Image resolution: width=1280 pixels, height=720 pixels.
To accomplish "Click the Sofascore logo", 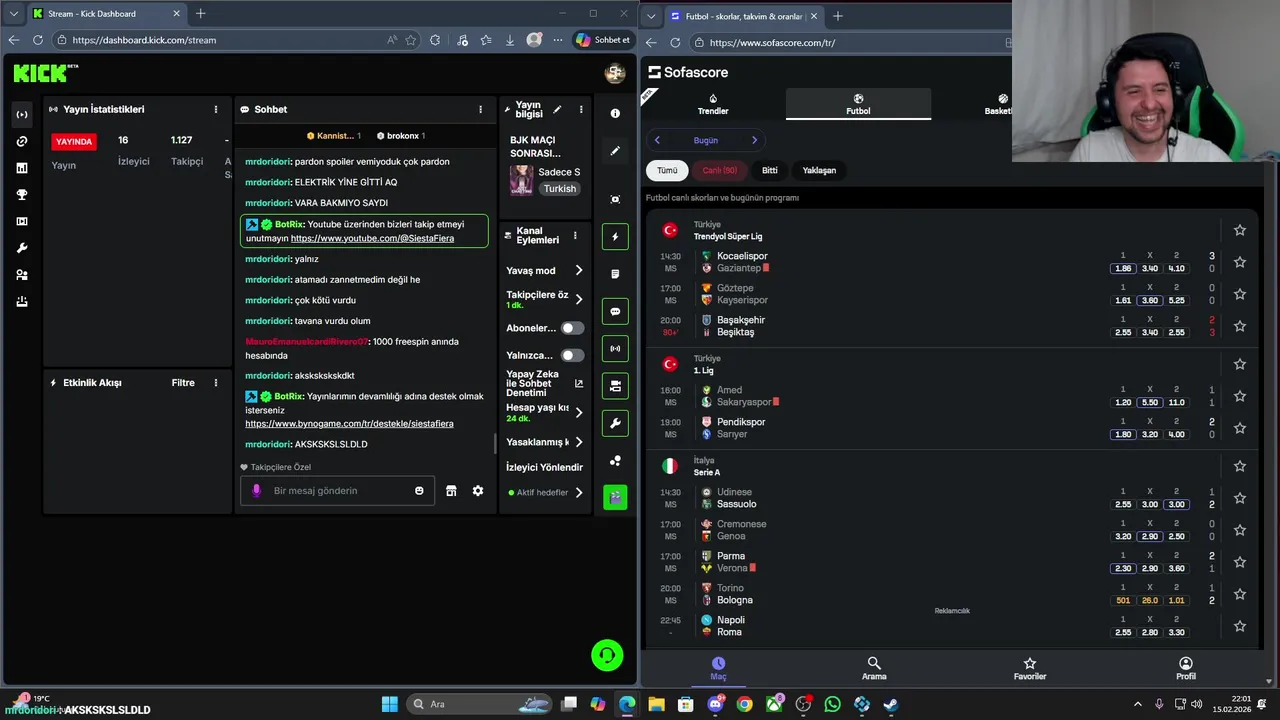I will pos(688,72).
